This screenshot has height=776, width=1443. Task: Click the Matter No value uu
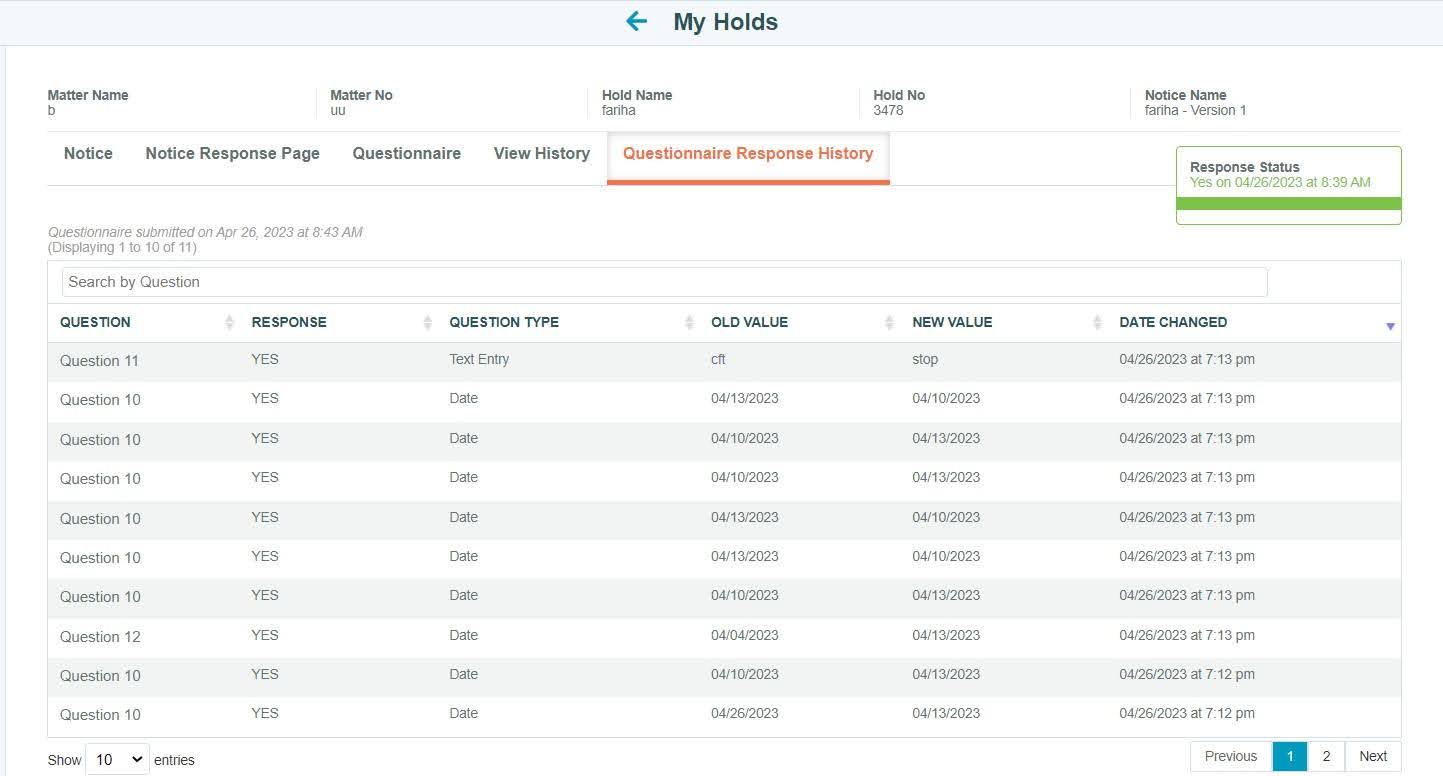pos(338,110)
